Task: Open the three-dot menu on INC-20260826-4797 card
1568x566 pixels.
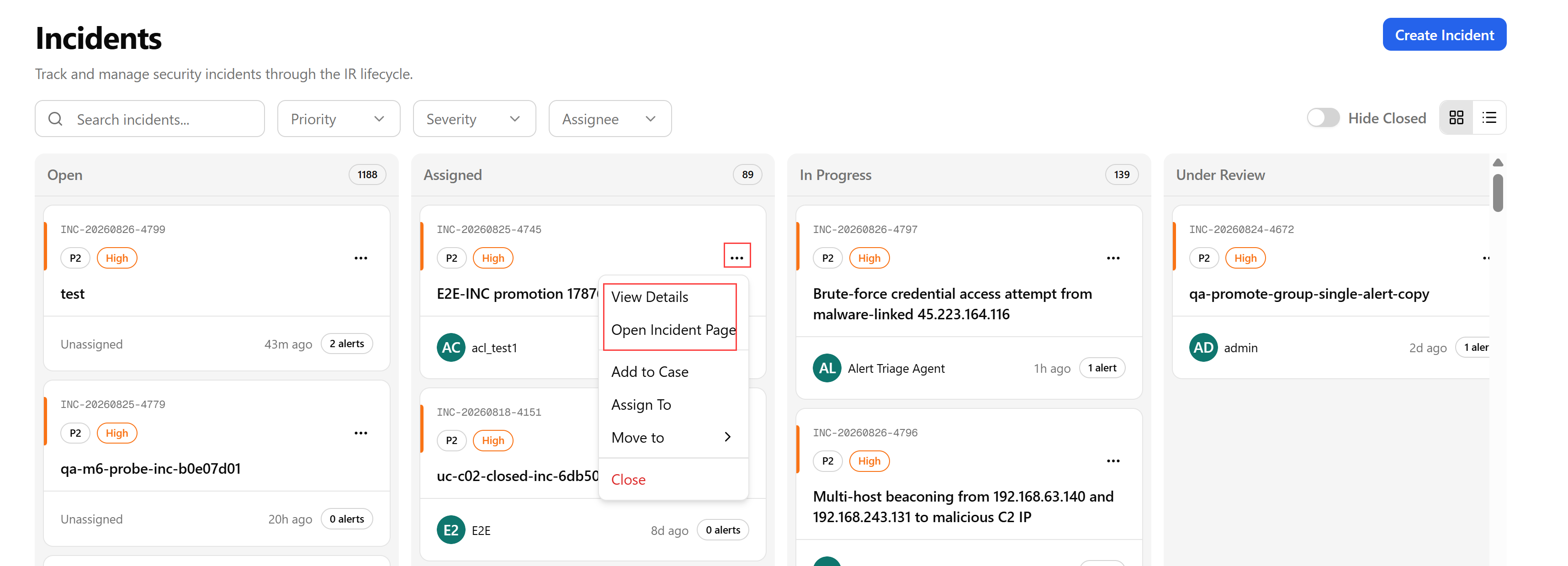Action: coord(1112,258)
